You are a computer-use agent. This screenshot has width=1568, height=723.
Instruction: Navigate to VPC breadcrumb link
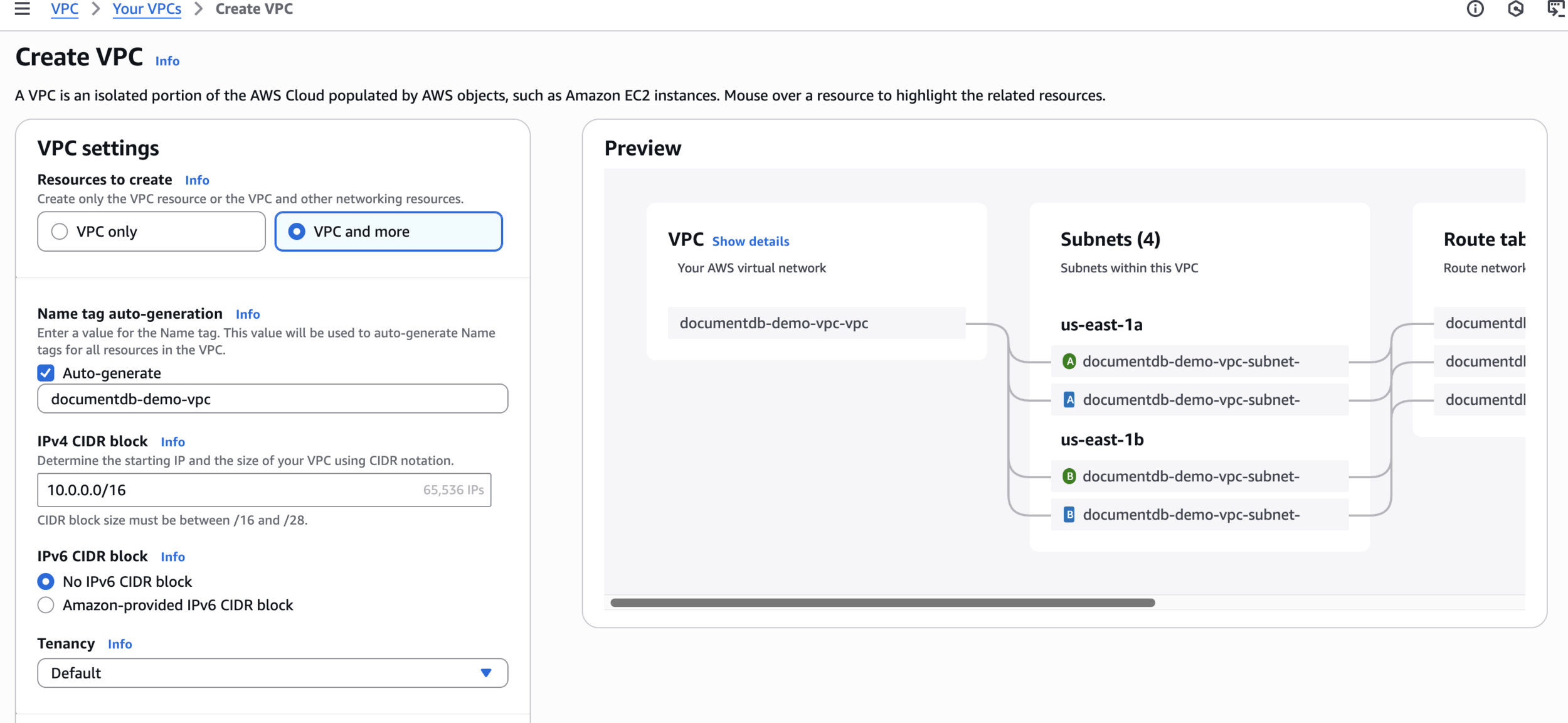pos(65,9)
